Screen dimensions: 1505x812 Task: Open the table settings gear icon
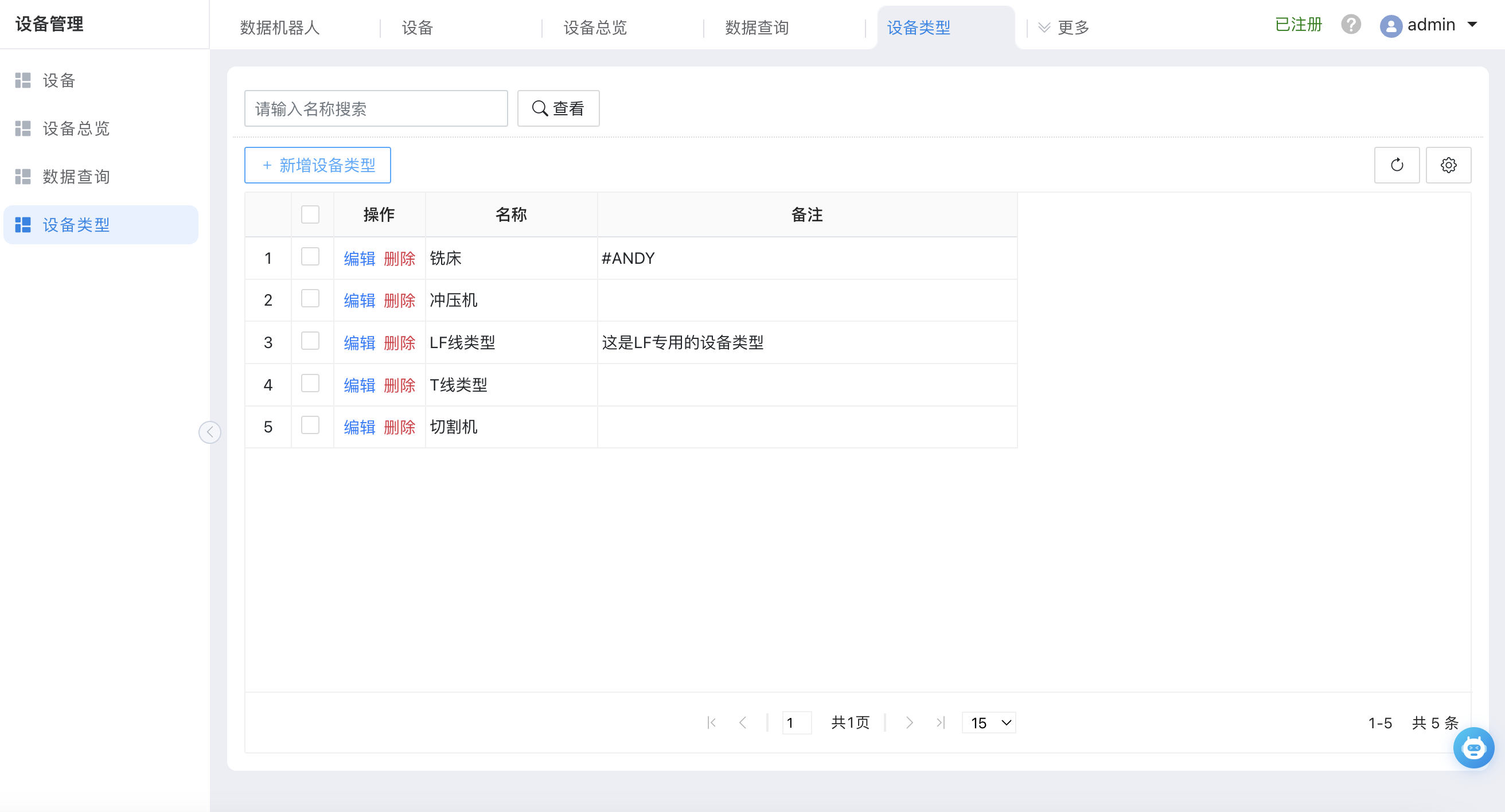[x=1448, y=165]
